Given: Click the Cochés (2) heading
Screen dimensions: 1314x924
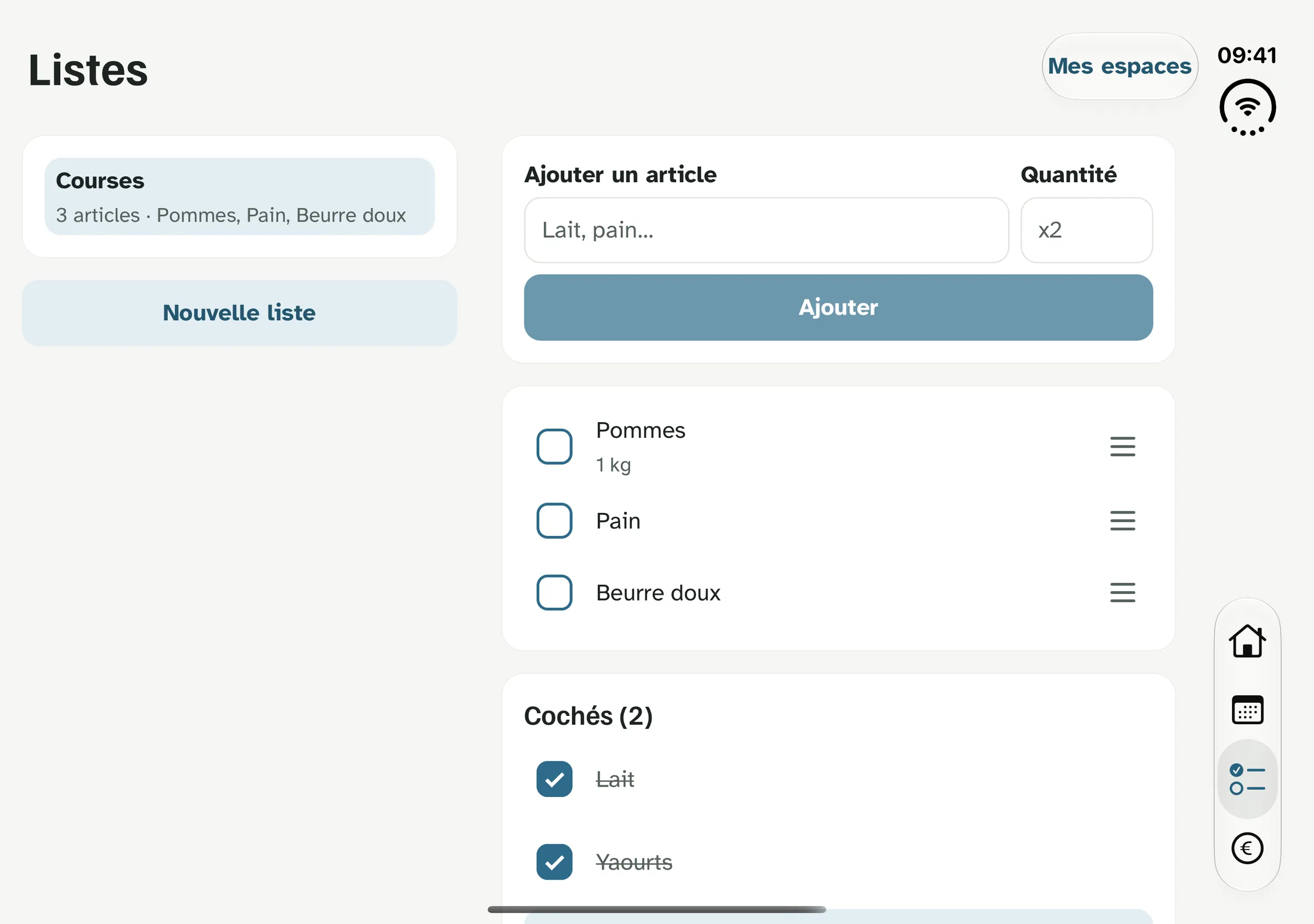Looking at the screenshot, I should pyautogui.click(x=589, y=717).
